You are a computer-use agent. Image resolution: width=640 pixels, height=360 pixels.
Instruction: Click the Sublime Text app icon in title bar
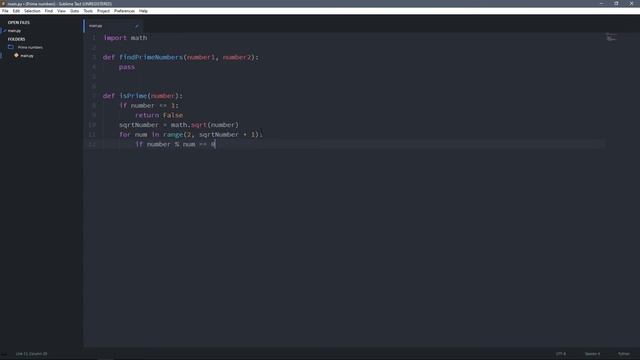point(3,4)
